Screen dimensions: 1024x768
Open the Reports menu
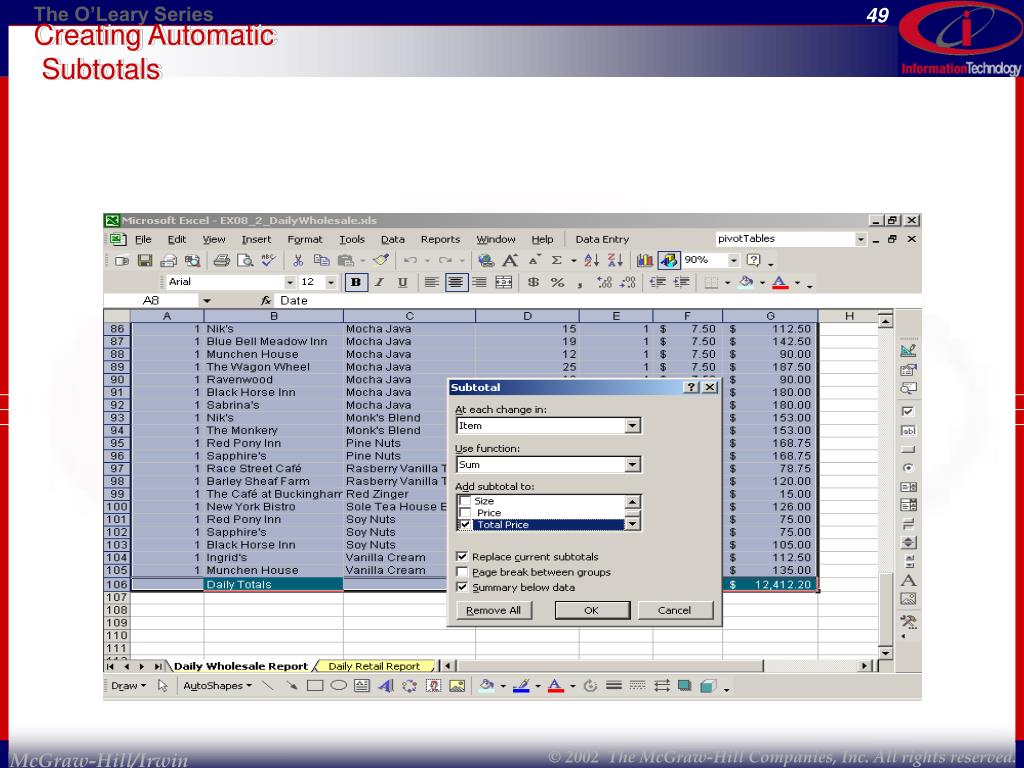(x=440, y=240)
